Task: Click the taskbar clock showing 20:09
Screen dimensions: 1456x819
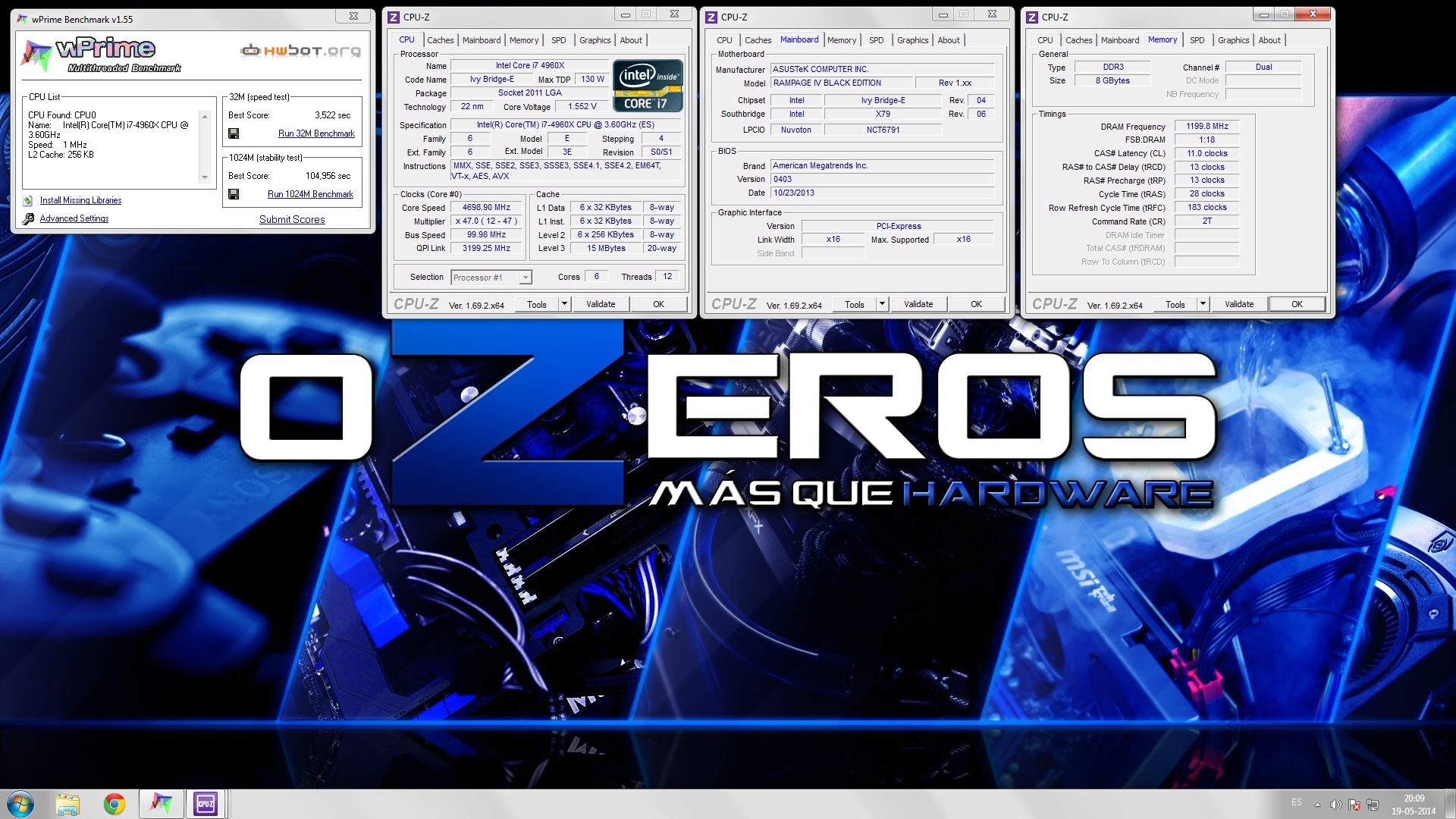Action: (1414, 805)
